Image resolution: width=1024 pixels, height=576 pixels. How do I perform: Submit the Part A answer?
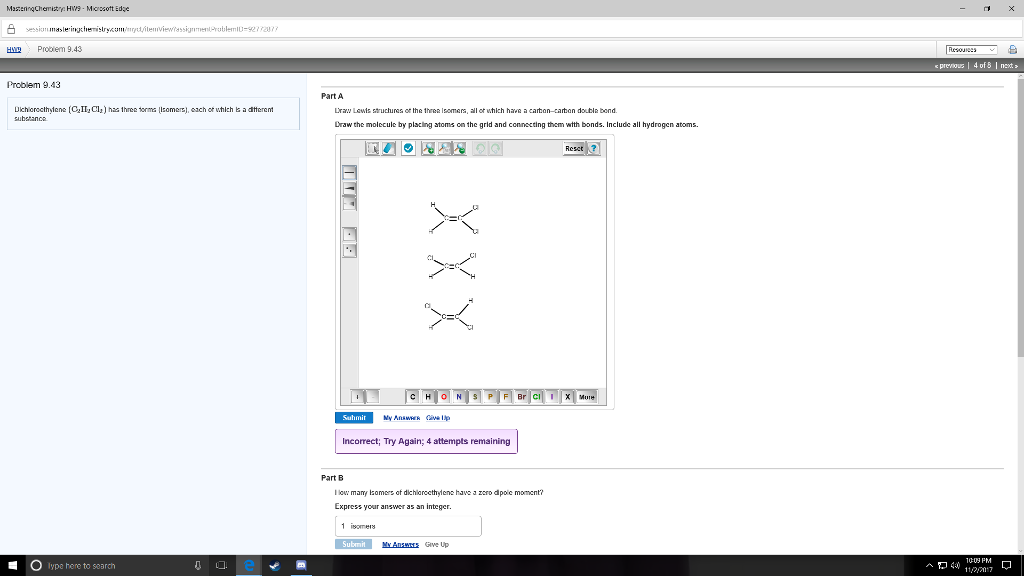point(353,418)
